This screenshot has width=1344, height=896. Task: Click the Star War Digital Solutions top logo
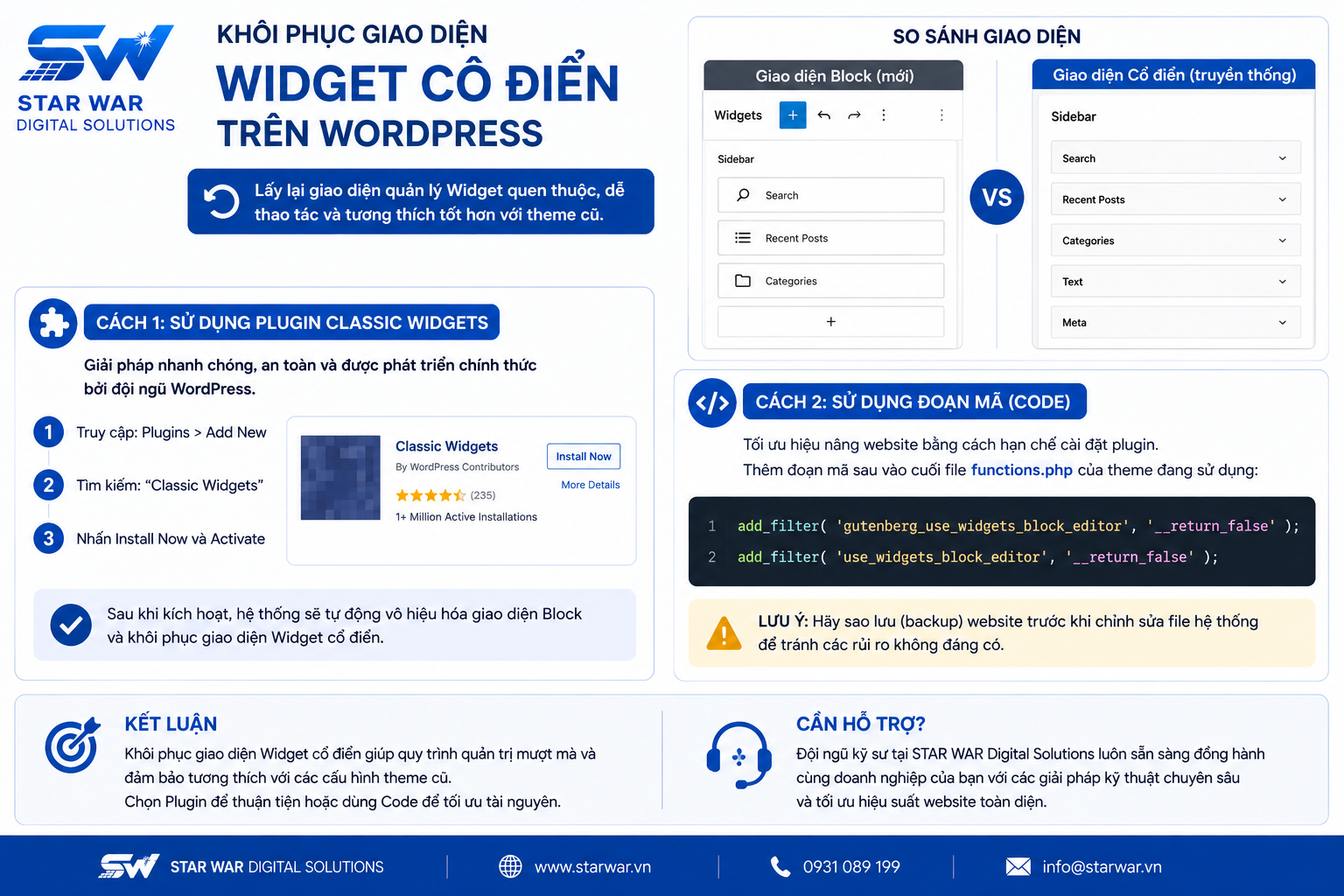click(x=96, y=79)
